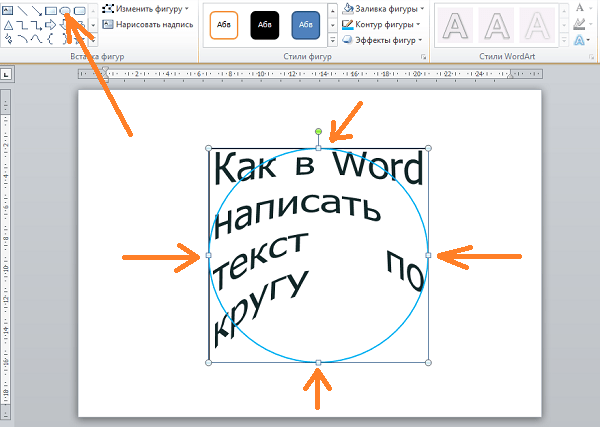Viewport: 600px width, 427px height.
Task: Open Эффекты фигур effects menu
Action: [x=382, y=40]
